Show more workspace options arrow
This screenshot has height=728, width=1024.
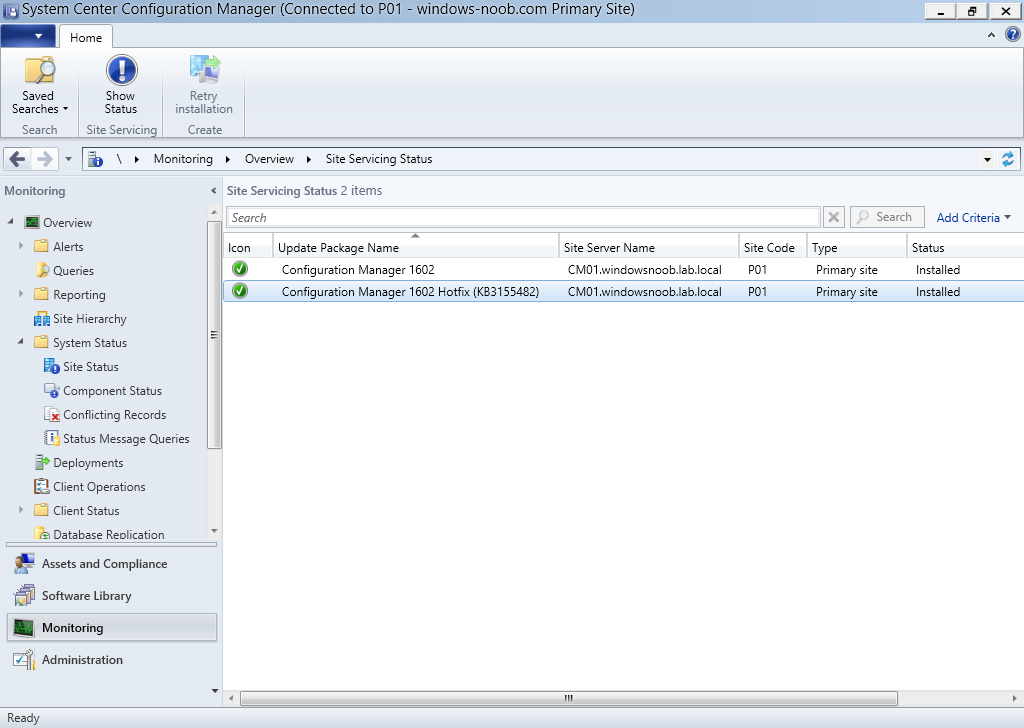coord(216,691)
